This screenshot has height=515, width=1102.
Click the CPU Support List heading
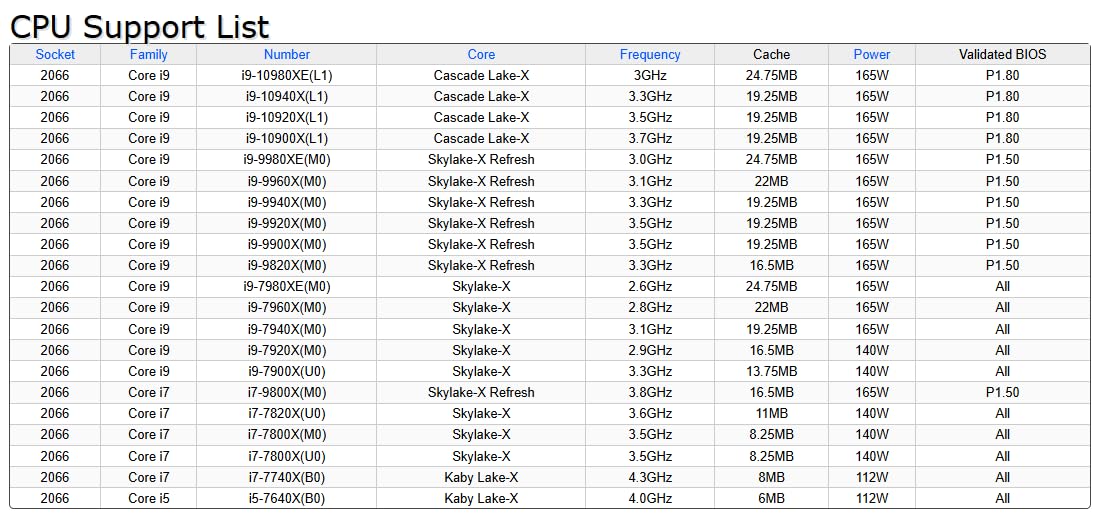140,26
